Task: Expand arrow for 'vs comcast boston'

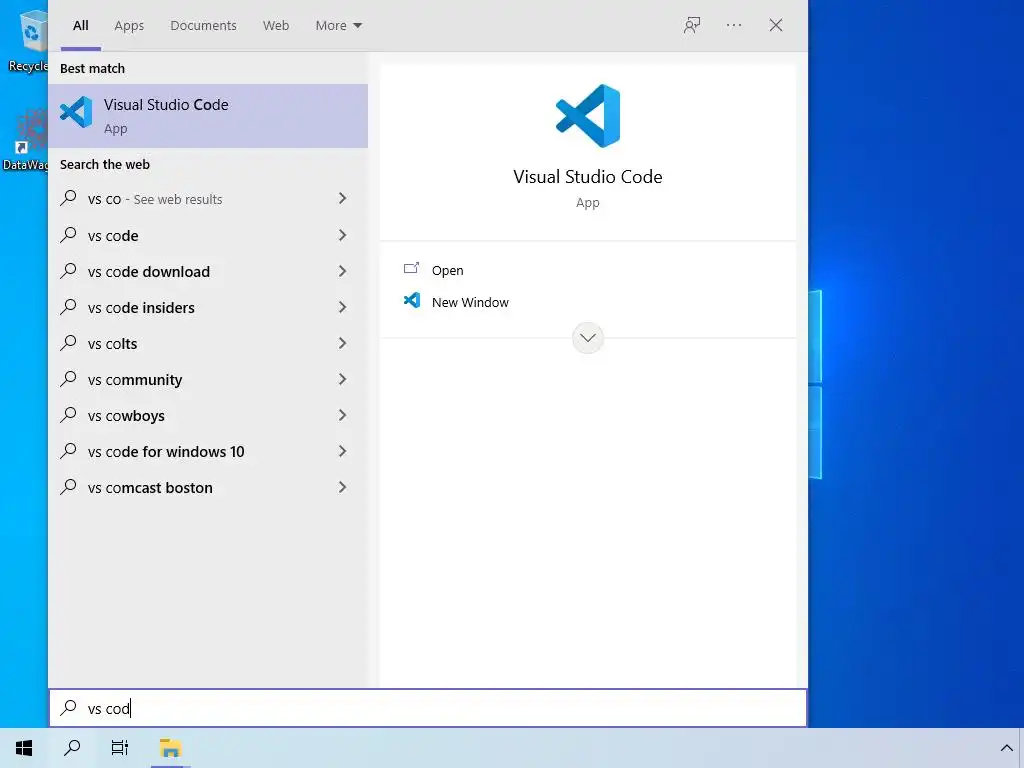Action: (342, 487)
